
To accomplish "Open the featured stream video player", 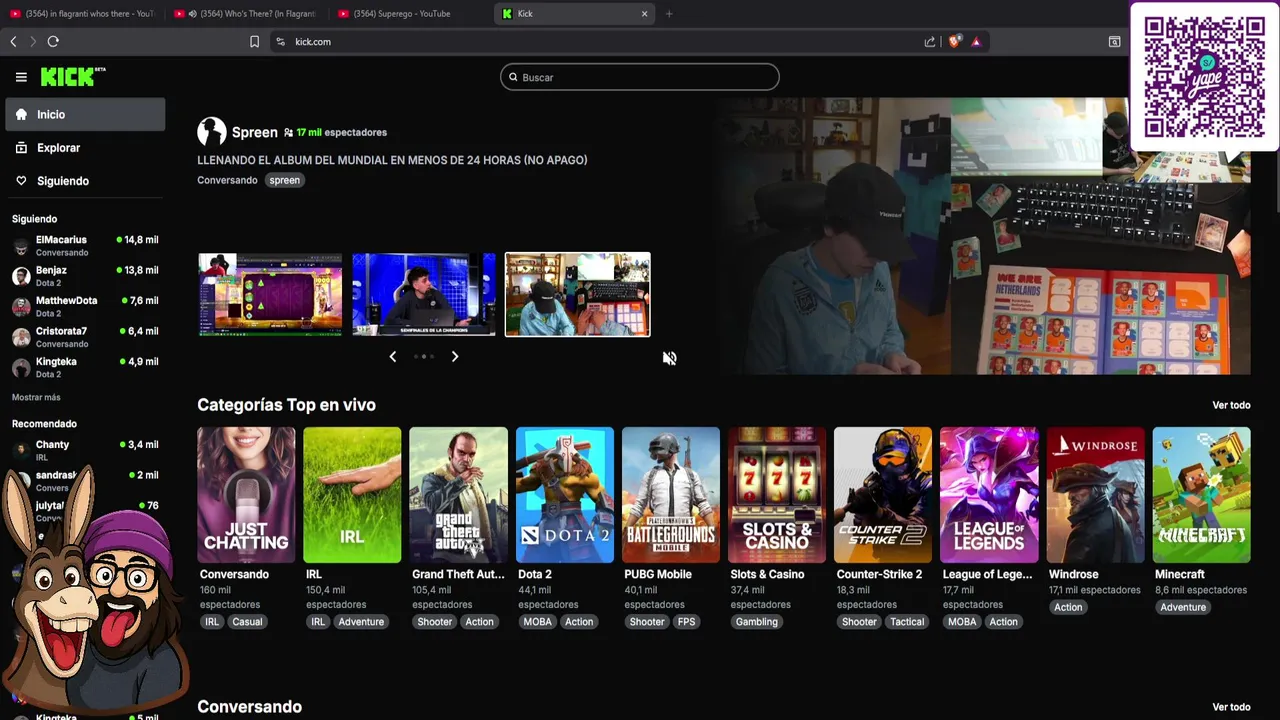I will (x=982, y=236).
